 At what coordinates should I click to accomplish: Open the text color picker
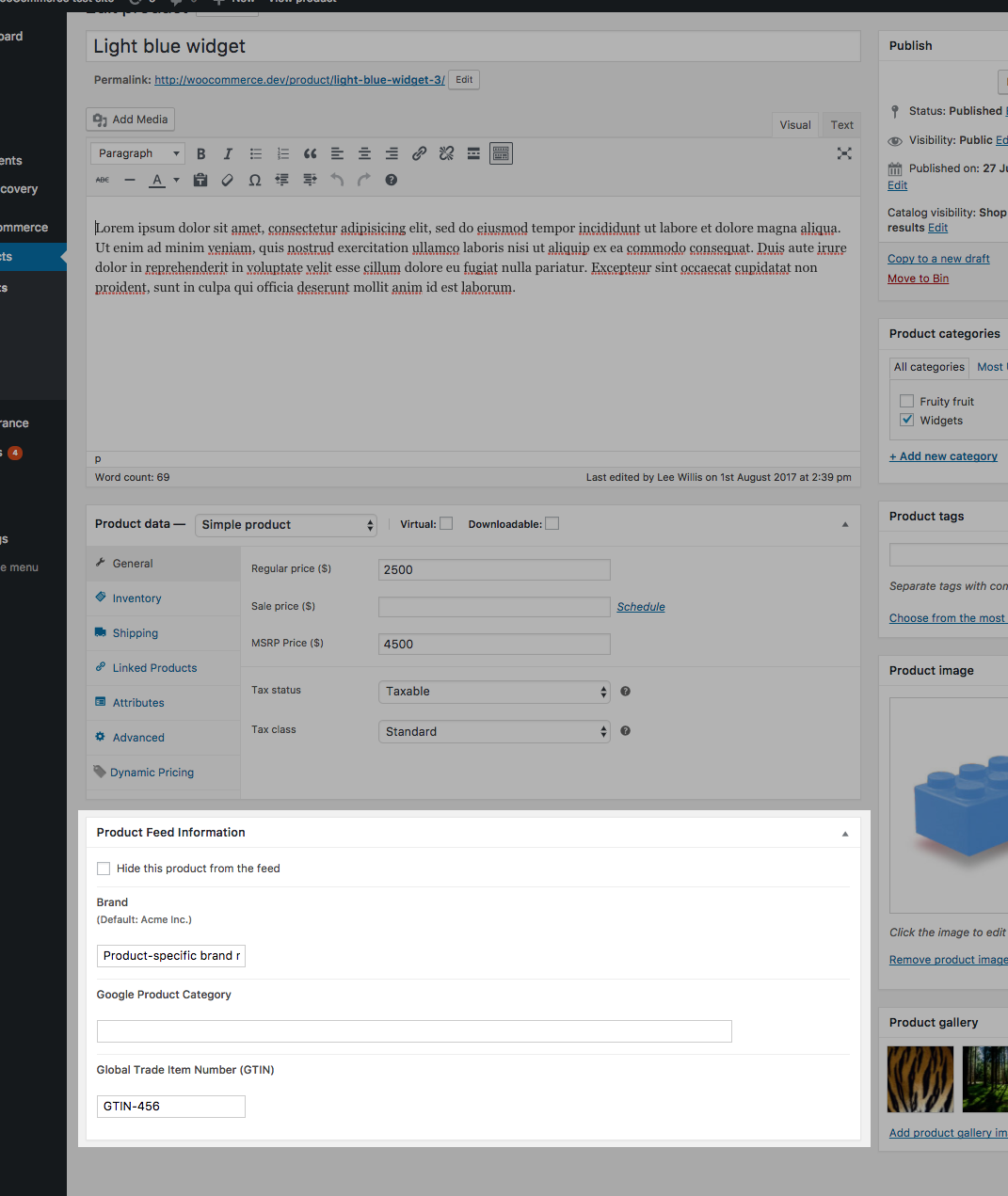(159, 180)
